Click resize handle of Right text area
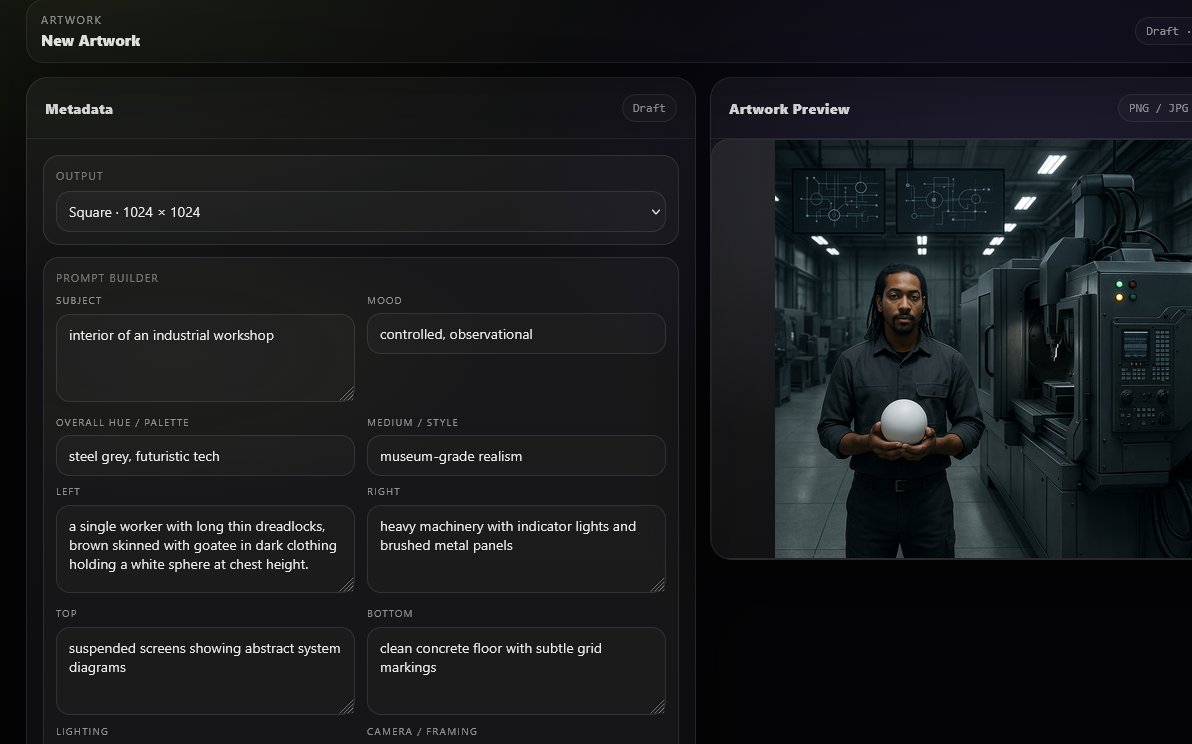The height and width of the screenshot is (744, 1192). (x=658, y=584)
